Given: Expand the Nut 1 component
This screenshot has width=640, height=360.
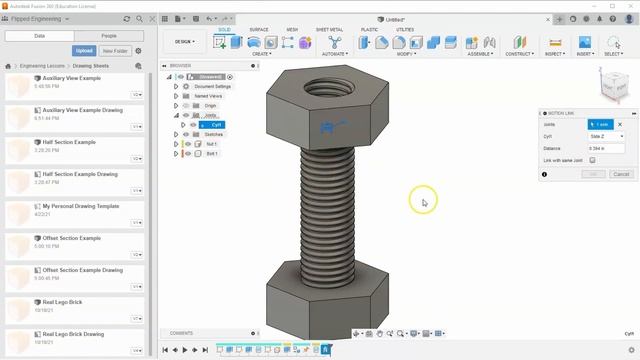Looking at the screenshot, I should click(x=176, y=144).
